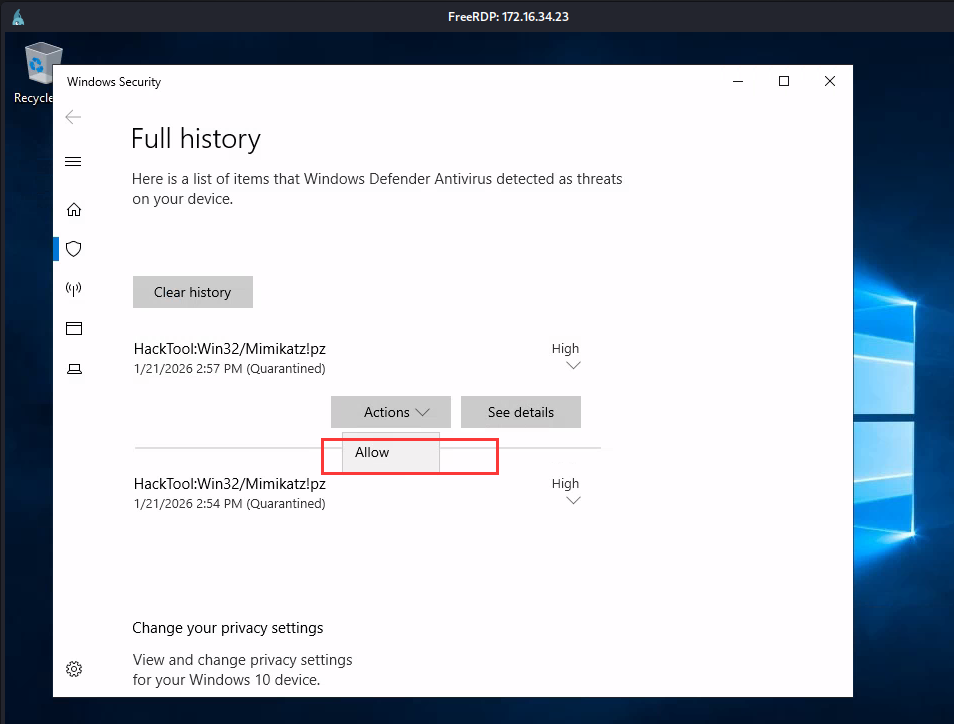Click the back arrow in Windows Security
Viewport: 954px width, 724px height.
(x=73, y=117)
